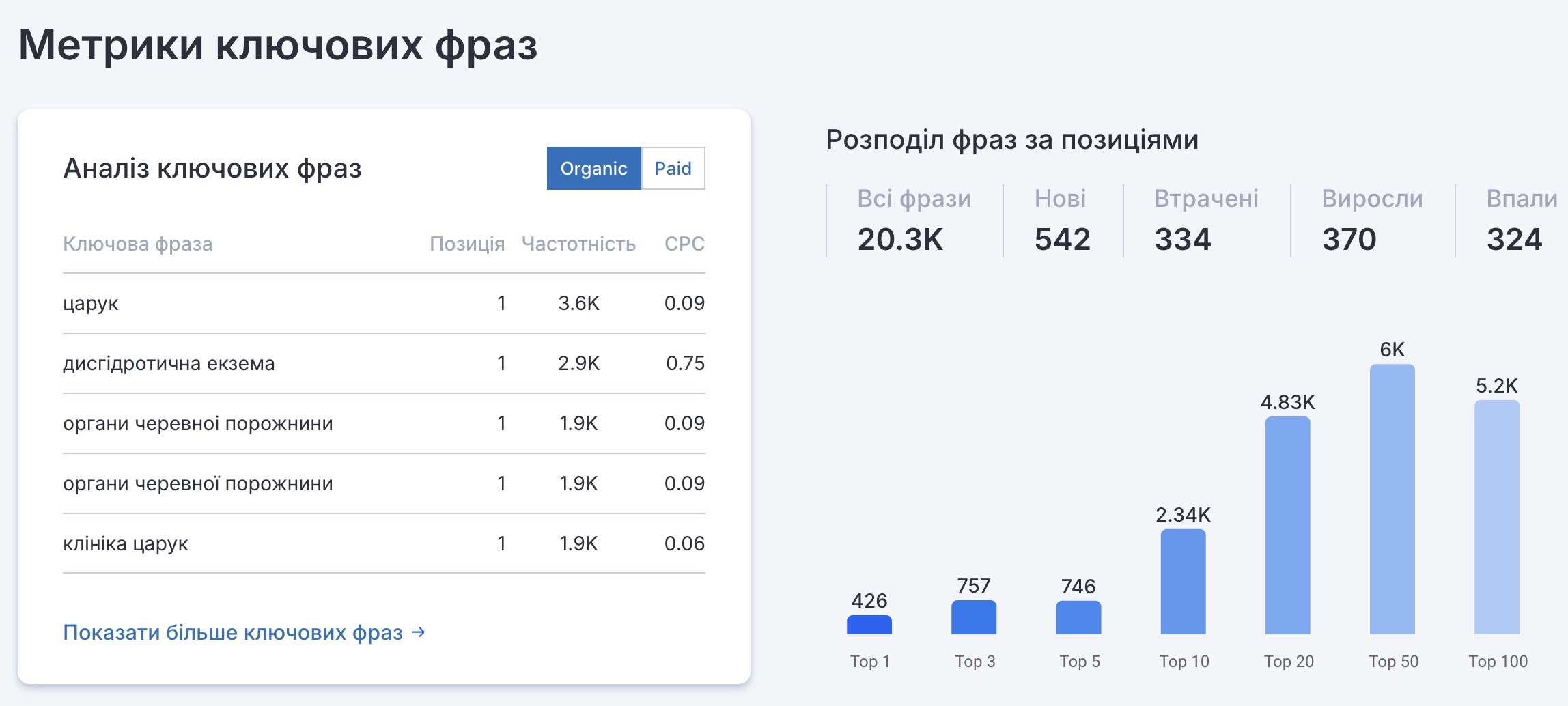Select the 'Впали' phrases metric
The image size is (1568, 706).
[x=1520, y=220]
